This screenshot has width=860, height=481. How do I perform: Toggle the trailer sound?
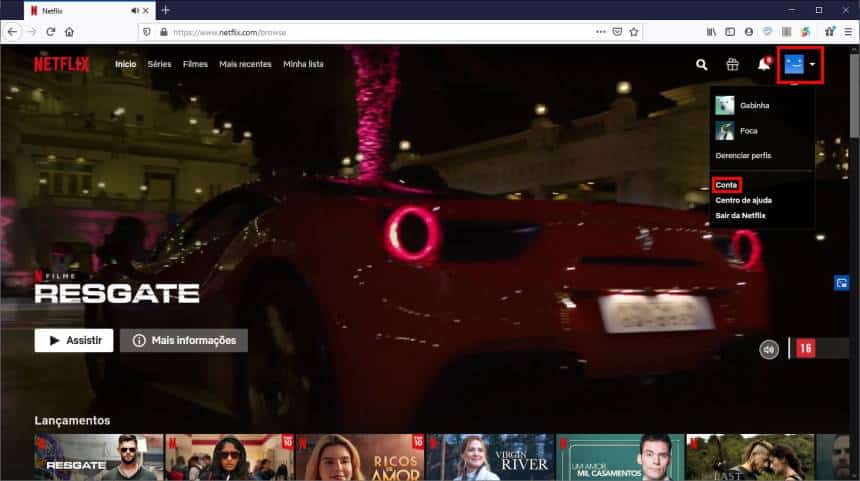(x=769, y=349)
